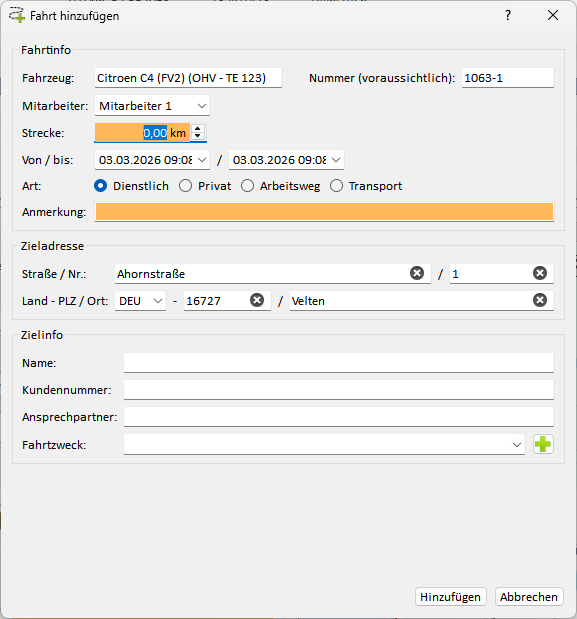The height and width of the screenshot is (619, 577).
Task: Confirm with the Hinzufügen button
Action: tap(451, 596)
